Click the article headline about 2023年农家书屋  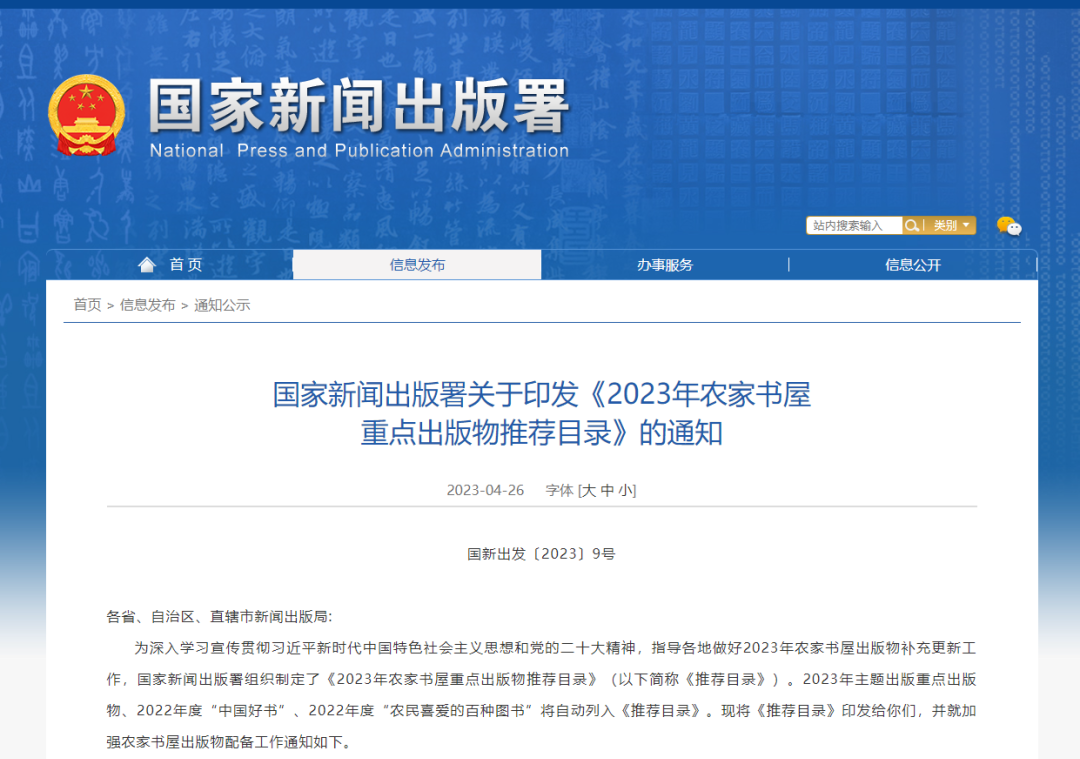point(541,413)
